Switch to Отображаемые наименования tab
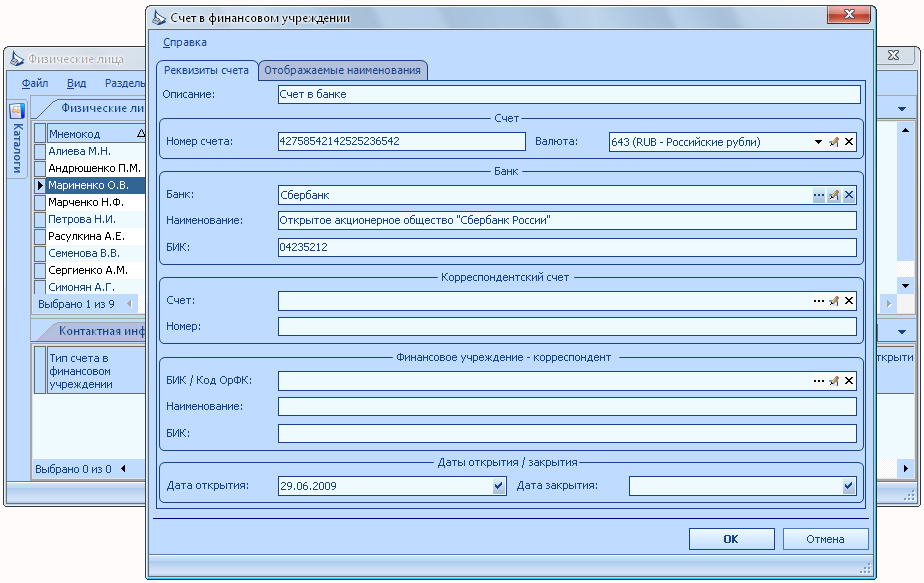The width and height of the screenshot is (924, 583). [x=342, y=70]
